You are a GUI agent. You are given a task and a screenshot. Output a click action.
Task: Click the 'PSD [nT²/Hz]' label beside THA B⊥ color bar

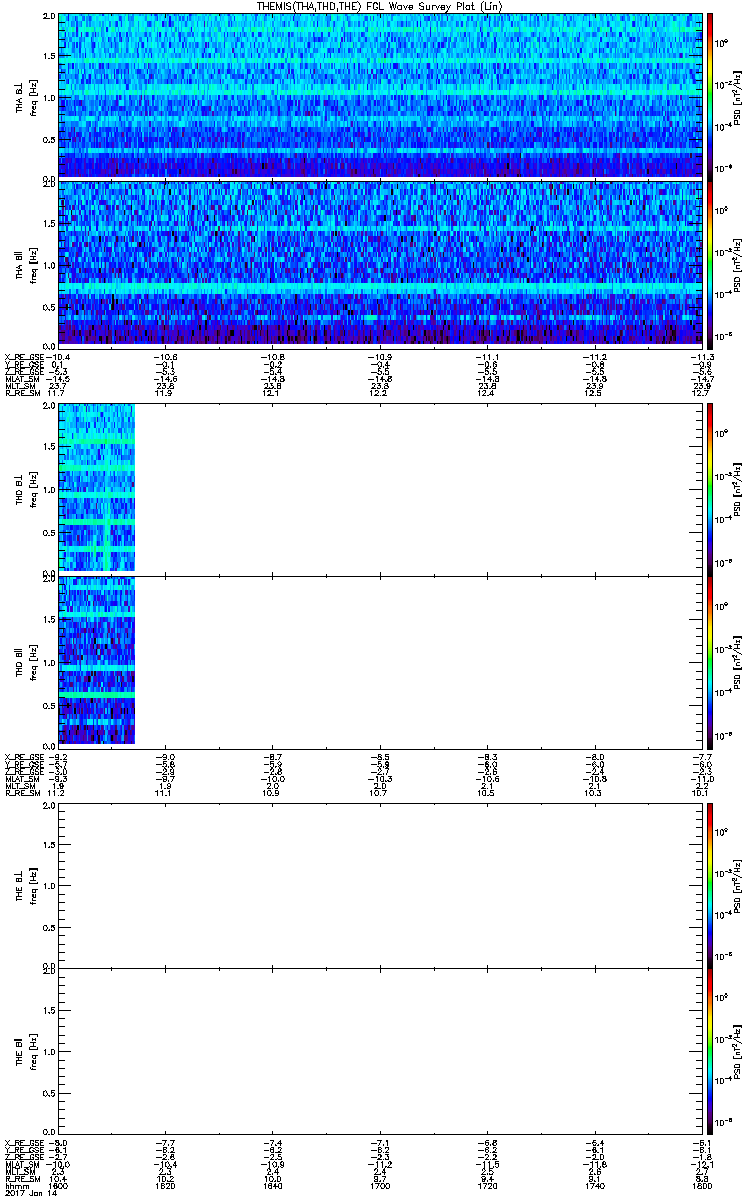tap(737, 96)
